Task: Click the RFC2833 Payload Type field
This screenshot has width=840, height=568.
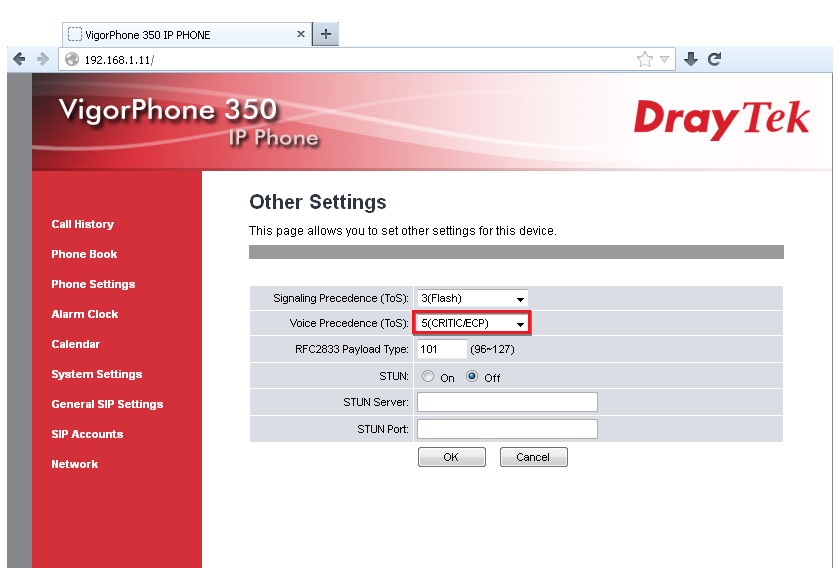Action: click(x=442, y=349)
